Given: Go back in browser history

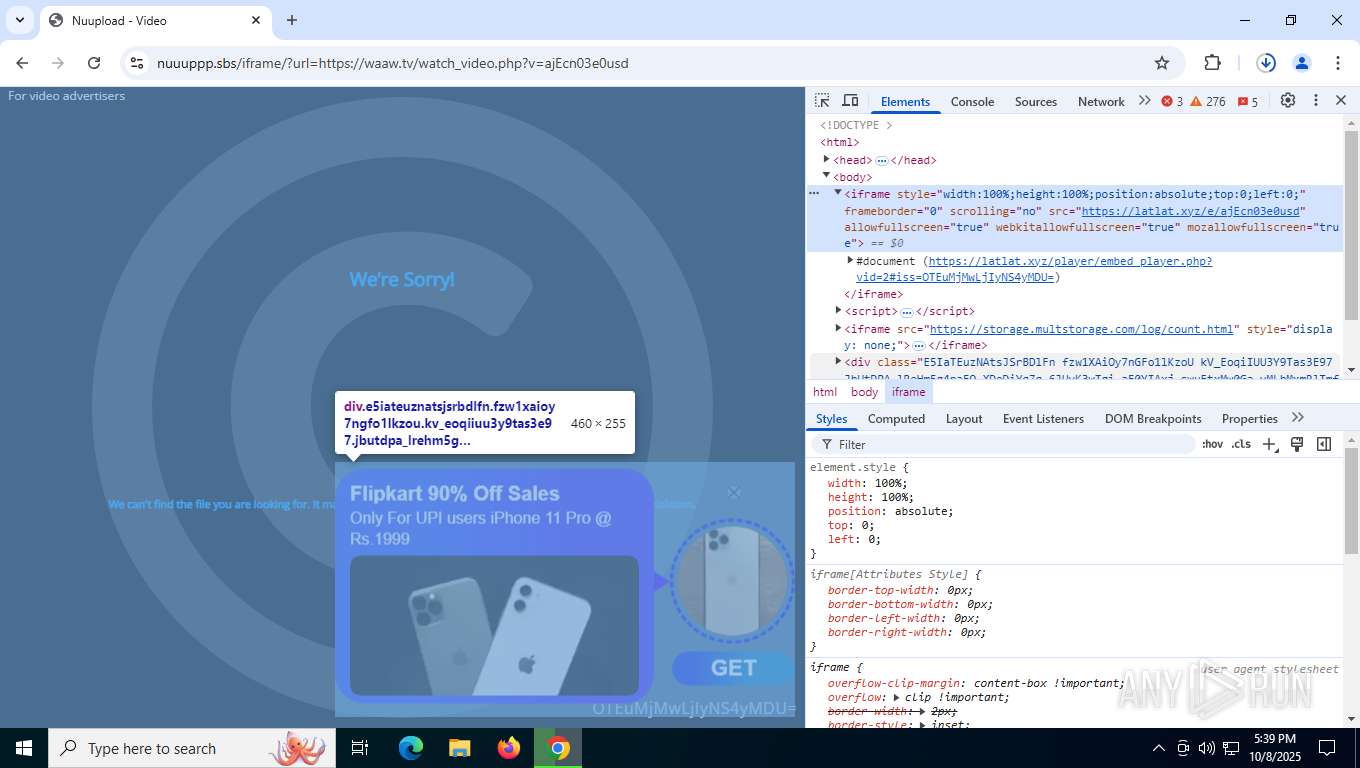Looking at the screenshot, I should pyautogui.click(x=22, y=63).
